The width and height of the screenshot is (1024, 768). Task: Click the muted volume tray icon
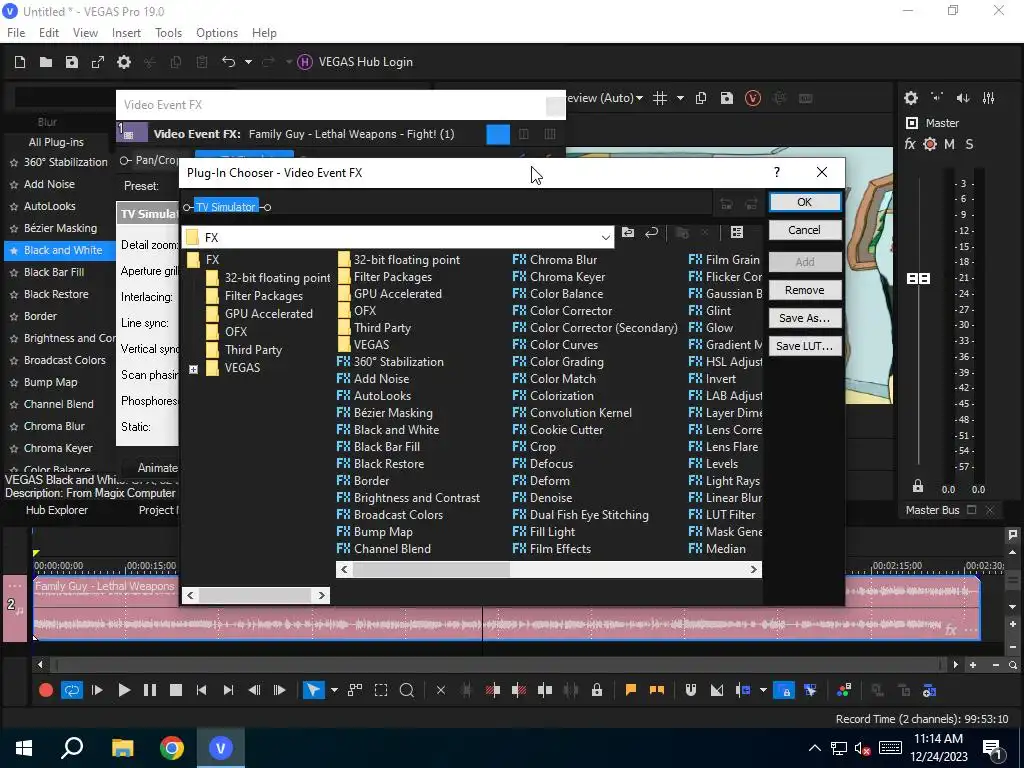tap(862, 748)
